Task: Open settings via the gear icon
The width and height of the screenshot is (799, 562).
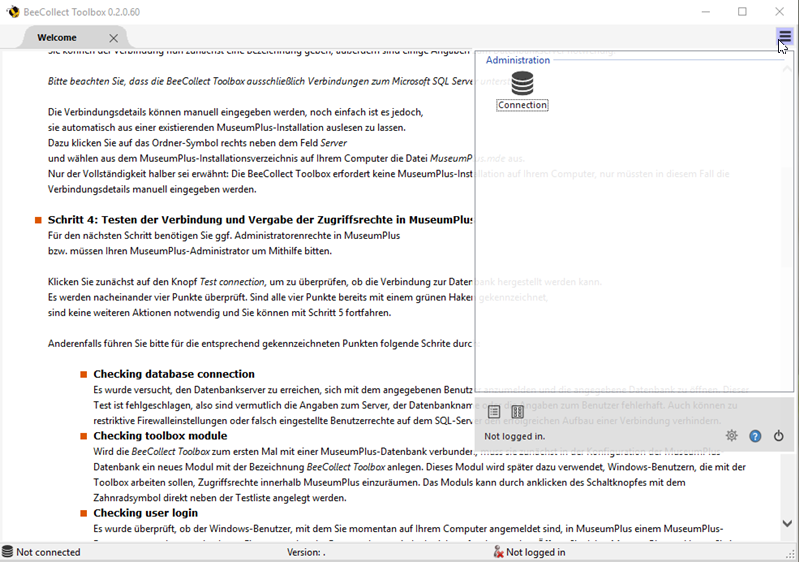Action: 731,436
